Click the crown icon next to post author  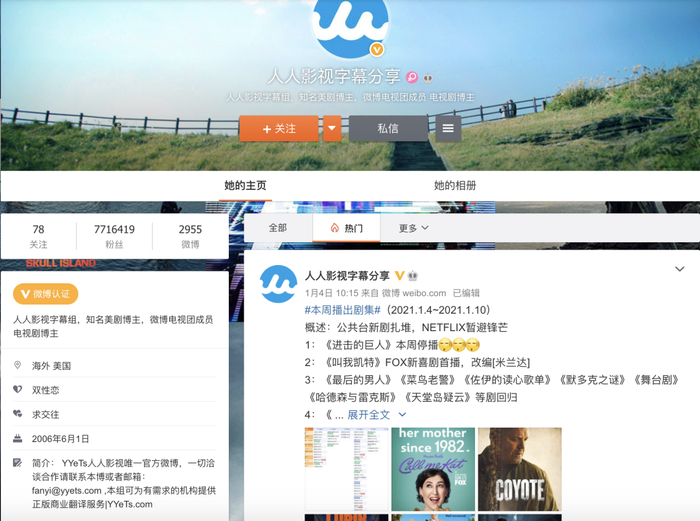point(413,276)
